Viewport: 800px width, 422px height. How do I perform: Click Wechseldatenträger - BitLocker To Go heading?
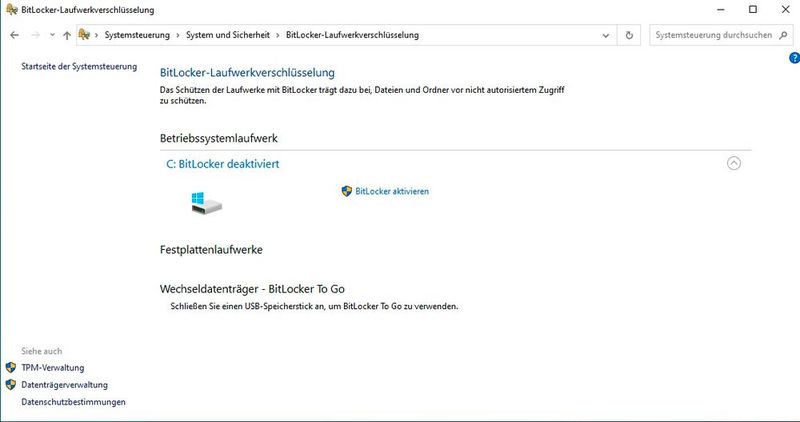click(x=252, y=289)
